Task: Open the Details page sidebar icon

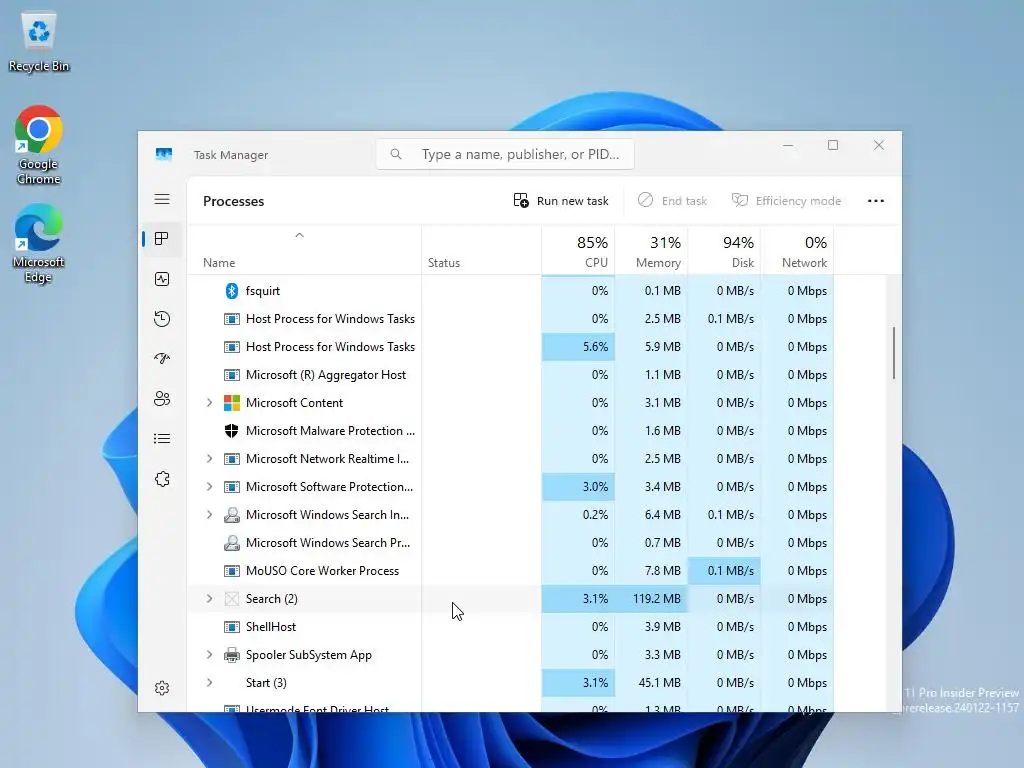Action: click(162, 439)
